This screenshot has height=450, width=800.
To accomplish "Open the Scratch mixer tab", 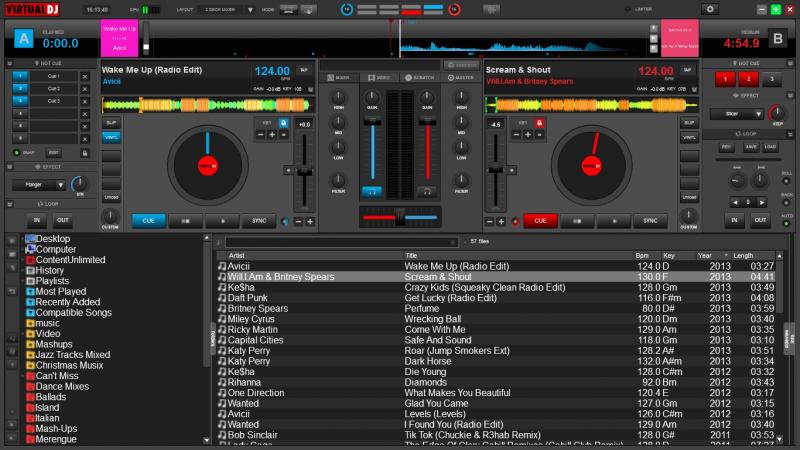I will (420, 77).
